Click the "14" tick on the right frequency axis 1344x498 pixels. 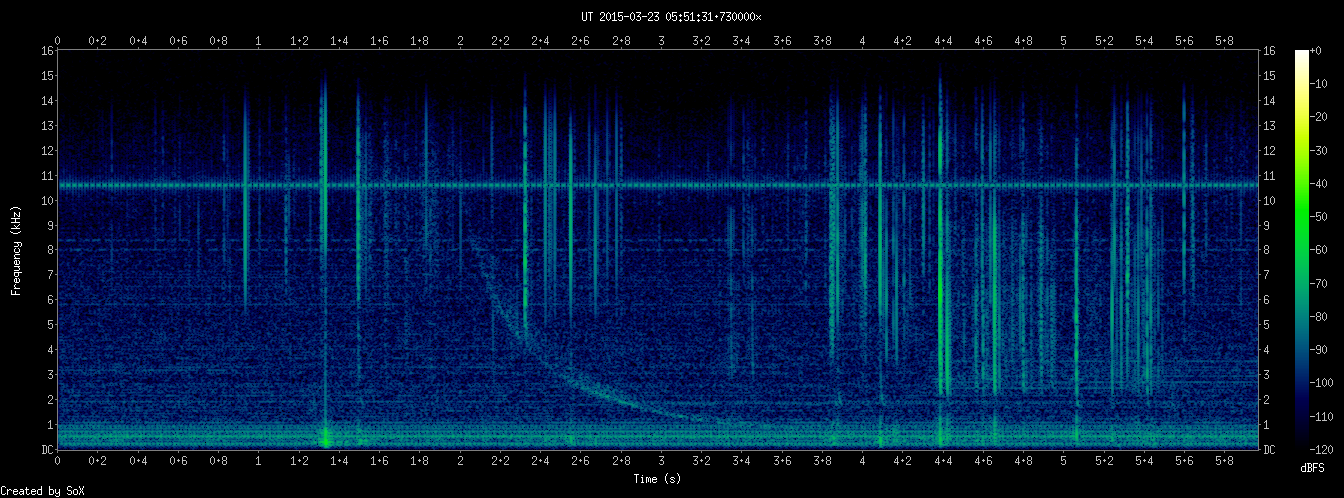1270,100
